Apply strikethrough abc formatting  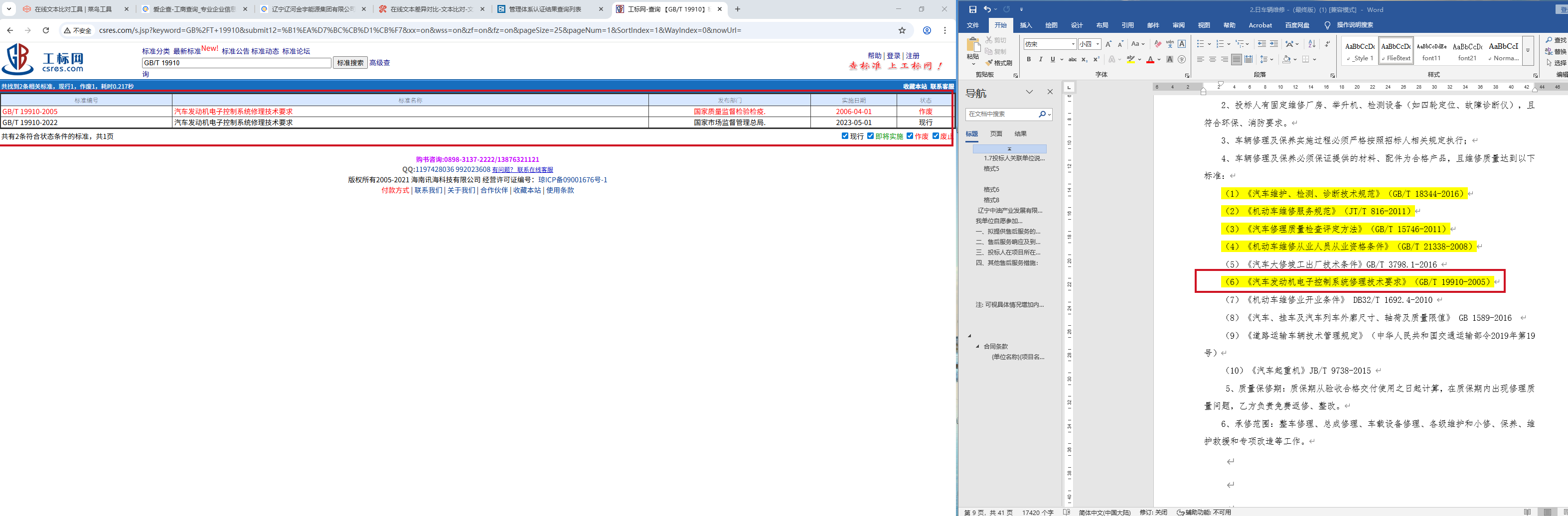1073,60
